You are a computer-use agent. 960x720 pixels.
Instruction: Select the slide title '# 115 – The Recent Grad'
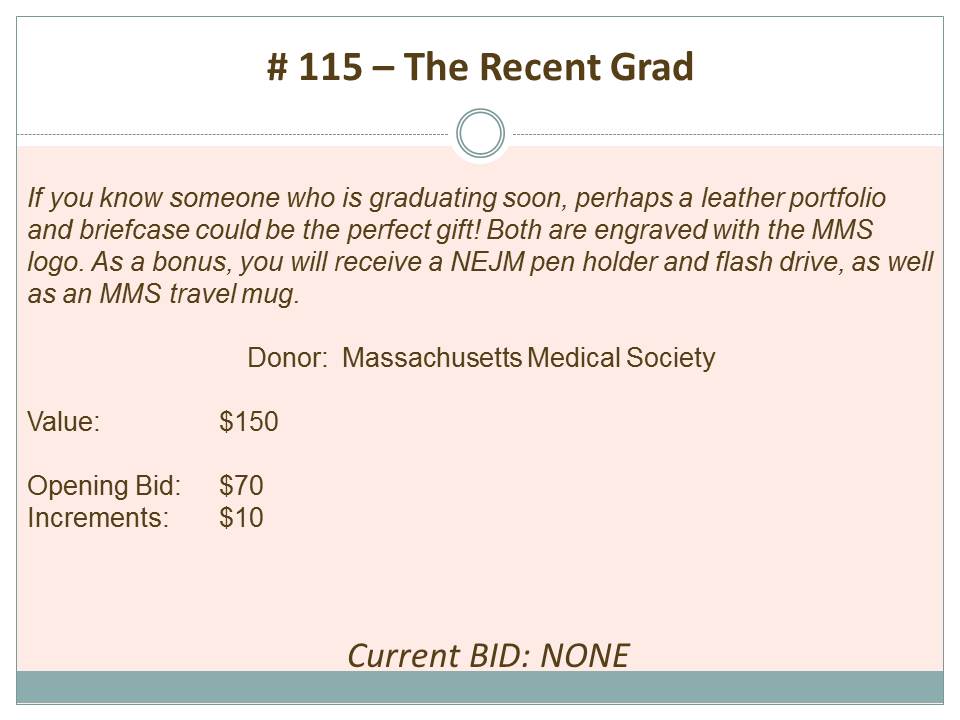pyautogui.click(x=480, y=66)
